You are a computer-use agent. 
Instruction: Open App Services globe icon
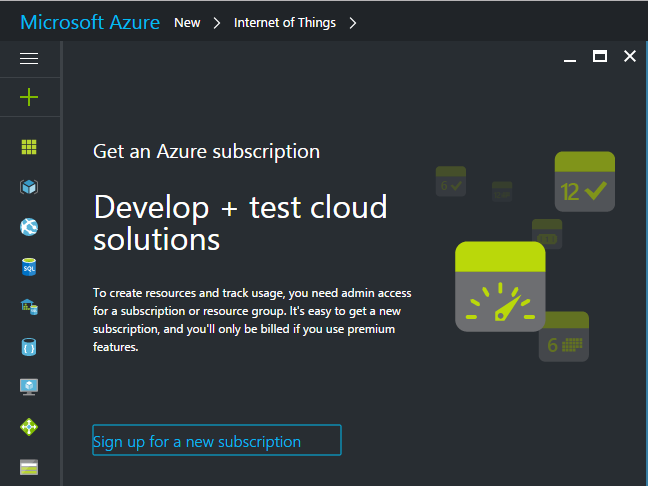pyautogui.click(x=29, y=227)
